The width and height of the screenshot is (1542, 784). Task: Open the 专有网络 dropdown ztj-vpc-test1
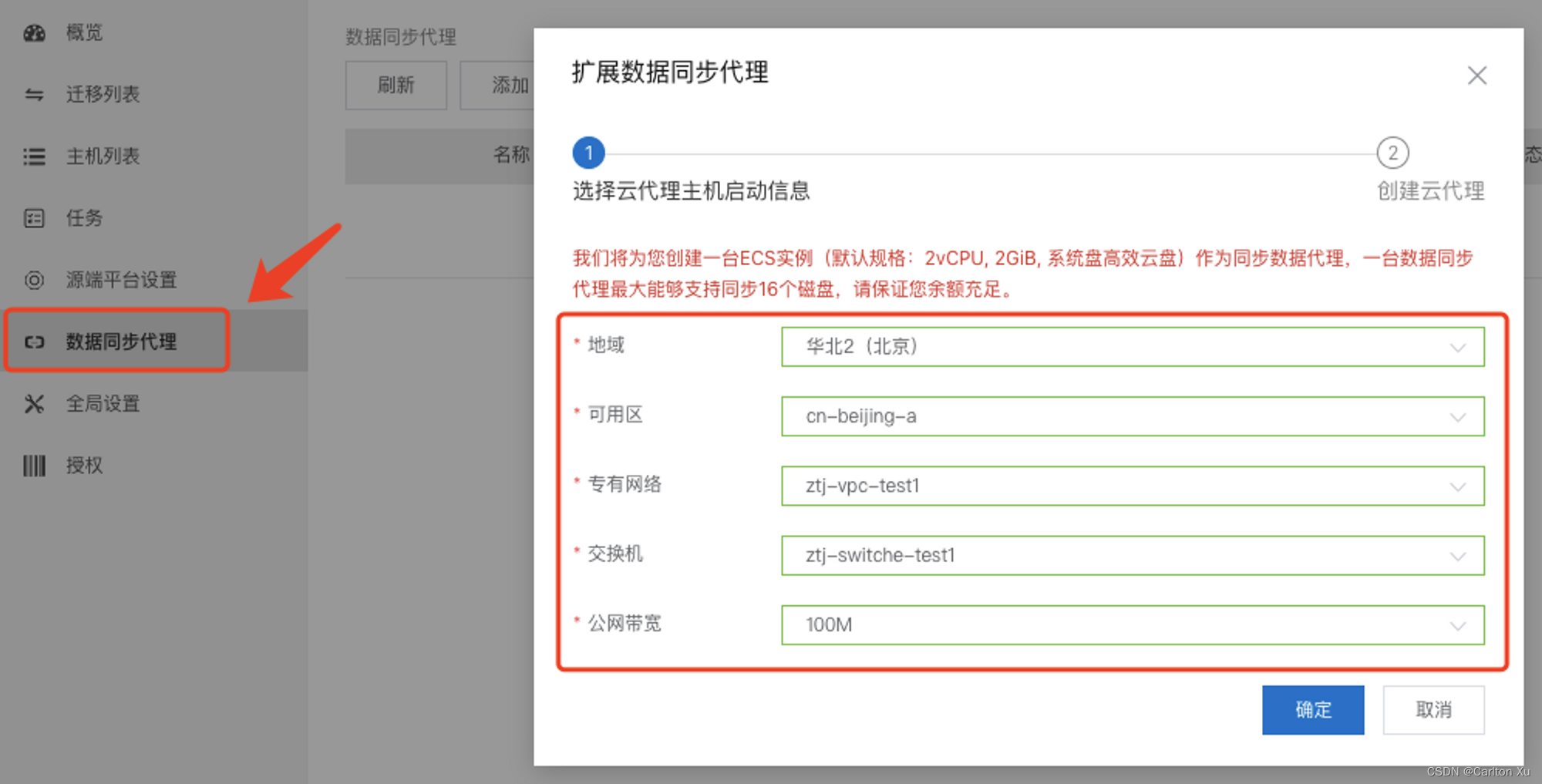click(1133, 486)
